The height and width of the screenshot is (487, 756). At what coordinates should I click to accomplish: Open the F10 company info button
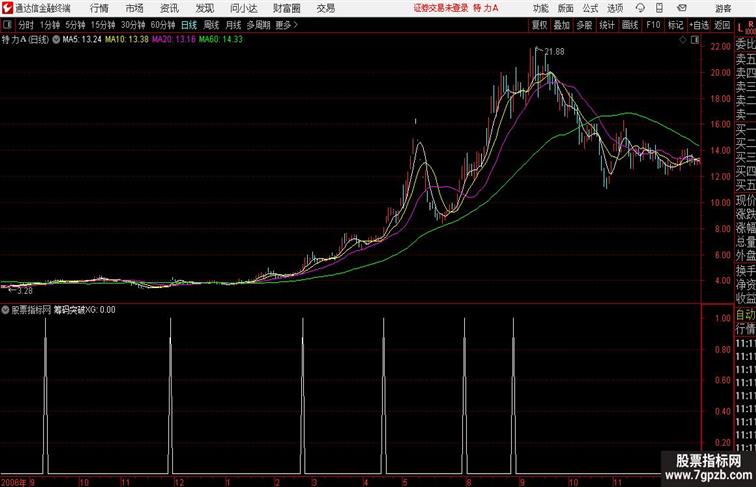click(x=653, y=25)
